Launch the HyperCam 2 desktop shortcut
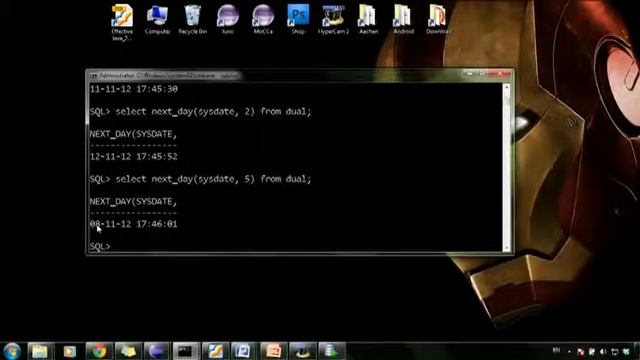The image size is (640, 360). click(x=333, y=19)
